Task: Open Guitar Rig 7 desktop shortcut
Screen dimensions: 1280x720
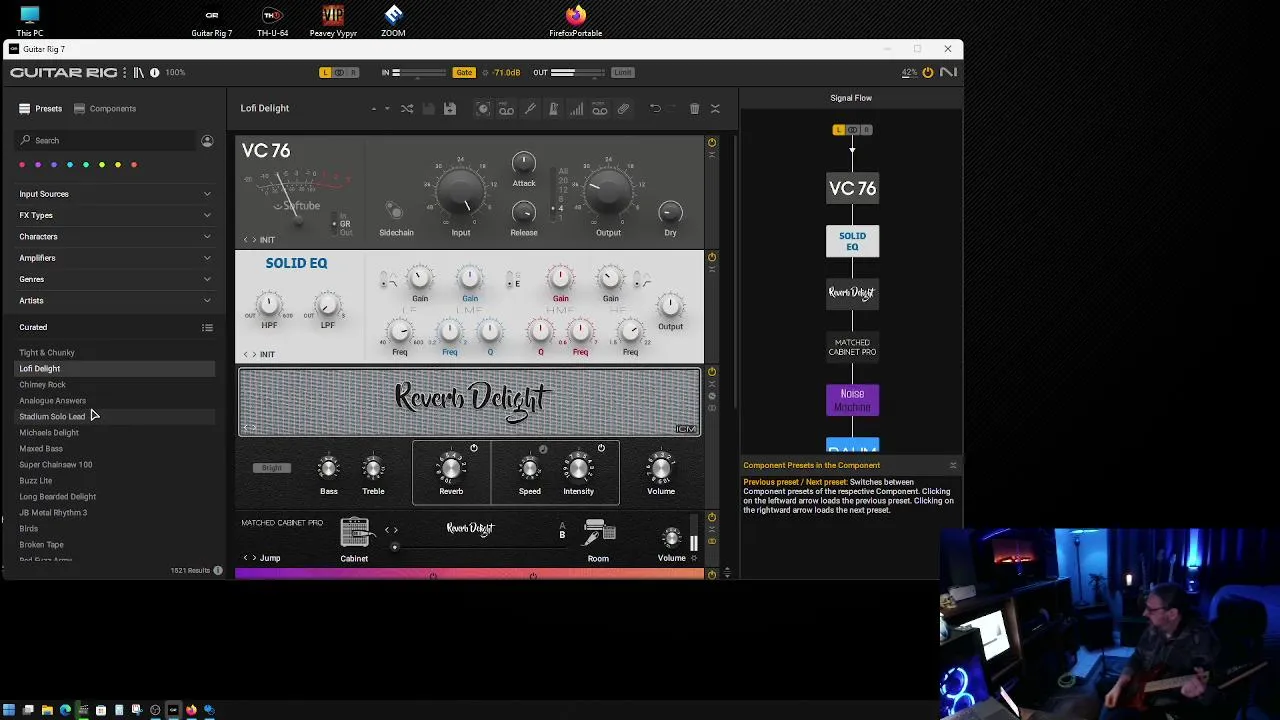Action: click(x=211, y=20)
